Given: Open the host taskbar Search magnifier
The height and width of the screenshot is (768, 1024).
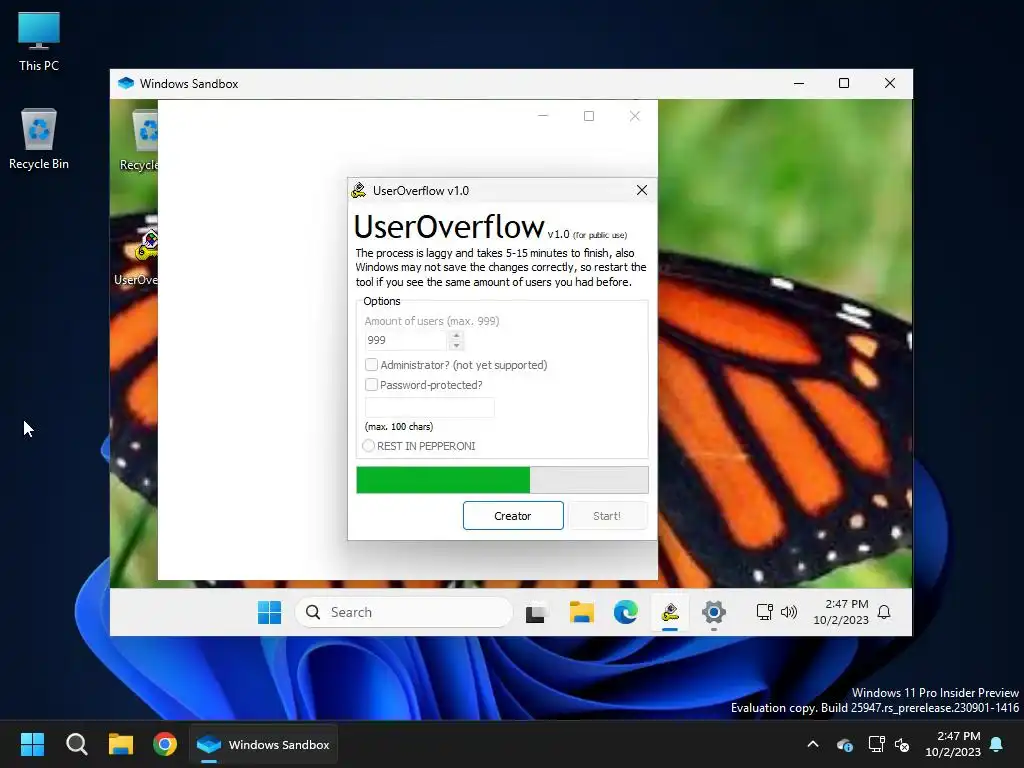Looking at the screenshot, I should tap(76, 744).
